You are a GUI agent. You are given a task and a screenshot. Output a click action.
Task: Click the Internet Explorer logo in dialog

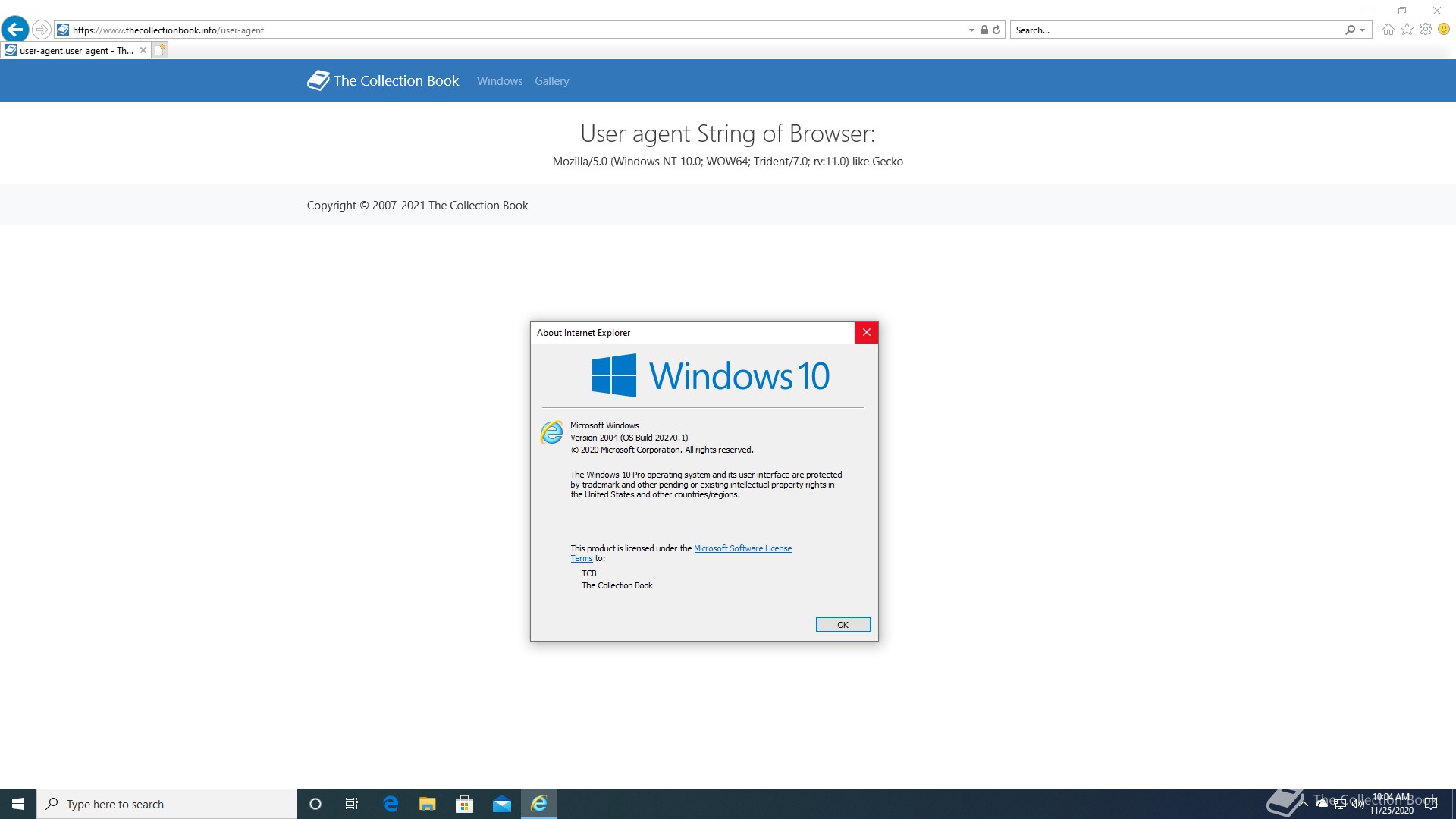552,432
